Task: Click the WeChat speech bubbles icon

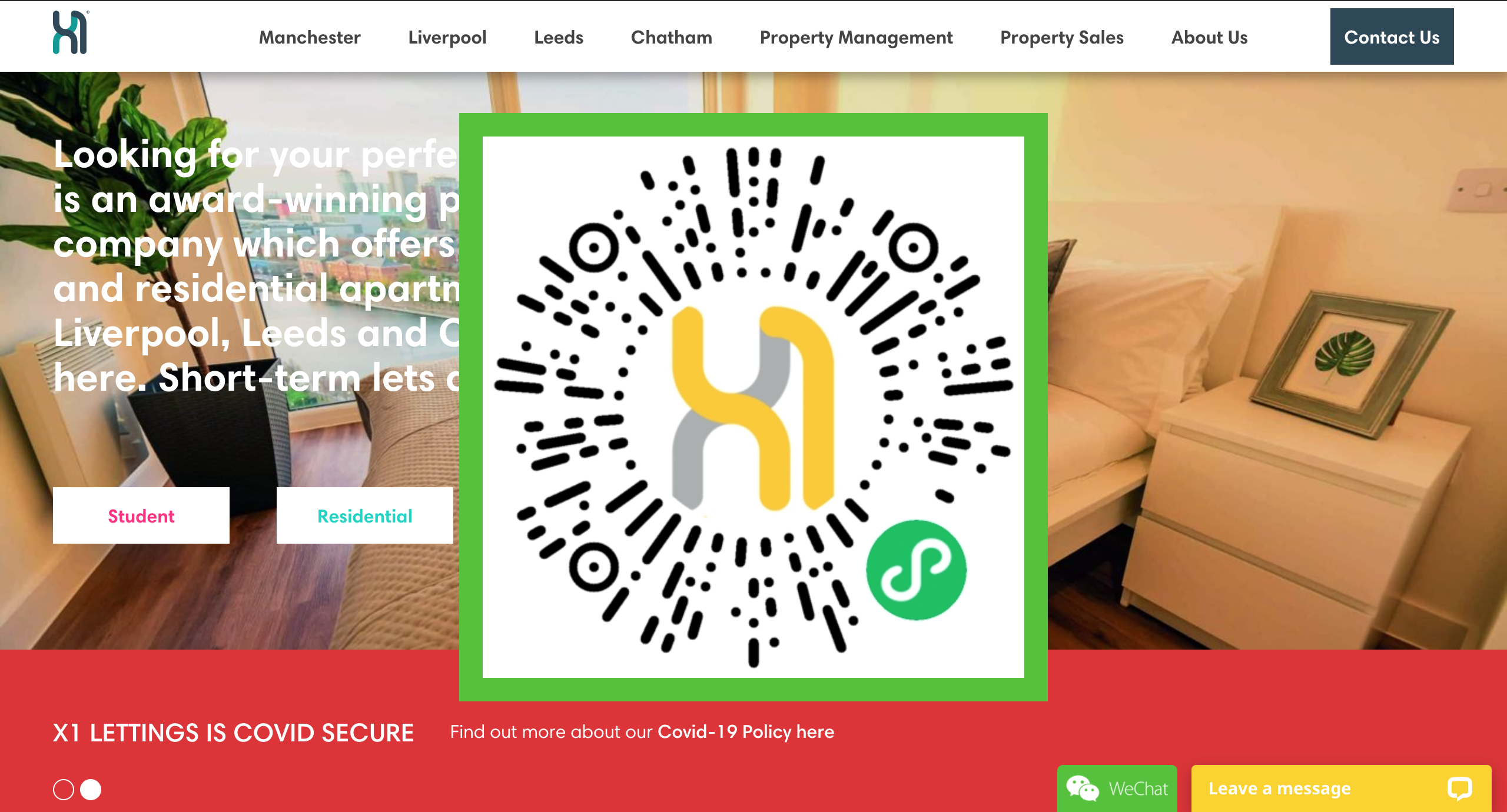Action: point(1082,788)
